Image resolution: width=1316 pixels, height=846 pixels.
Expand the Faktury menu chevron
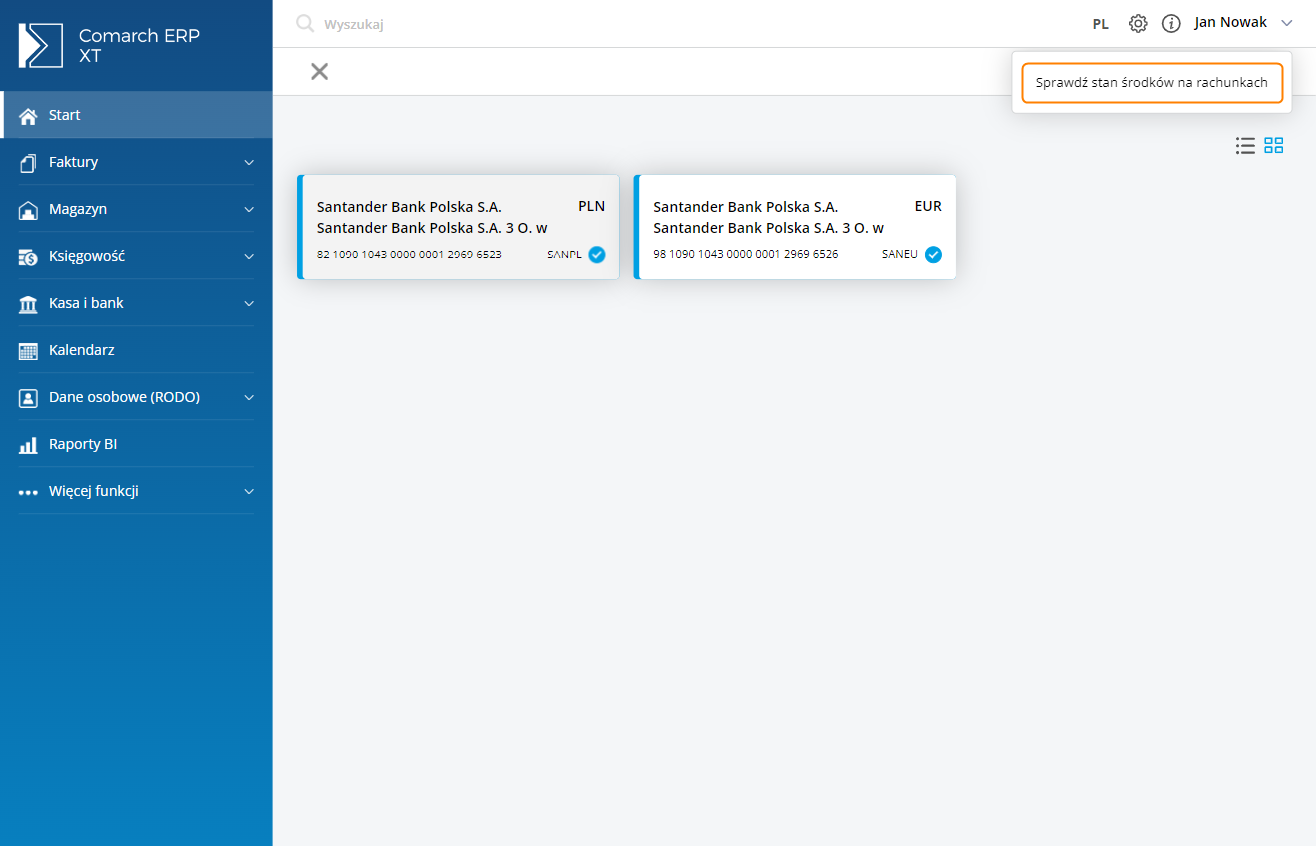point(249,162)
